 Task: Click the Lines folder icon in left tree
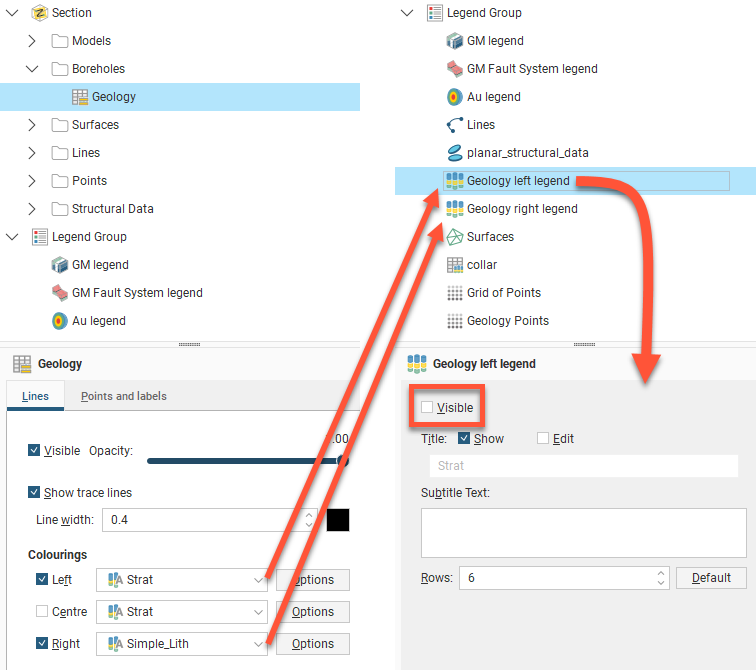(x=60, y=153)
